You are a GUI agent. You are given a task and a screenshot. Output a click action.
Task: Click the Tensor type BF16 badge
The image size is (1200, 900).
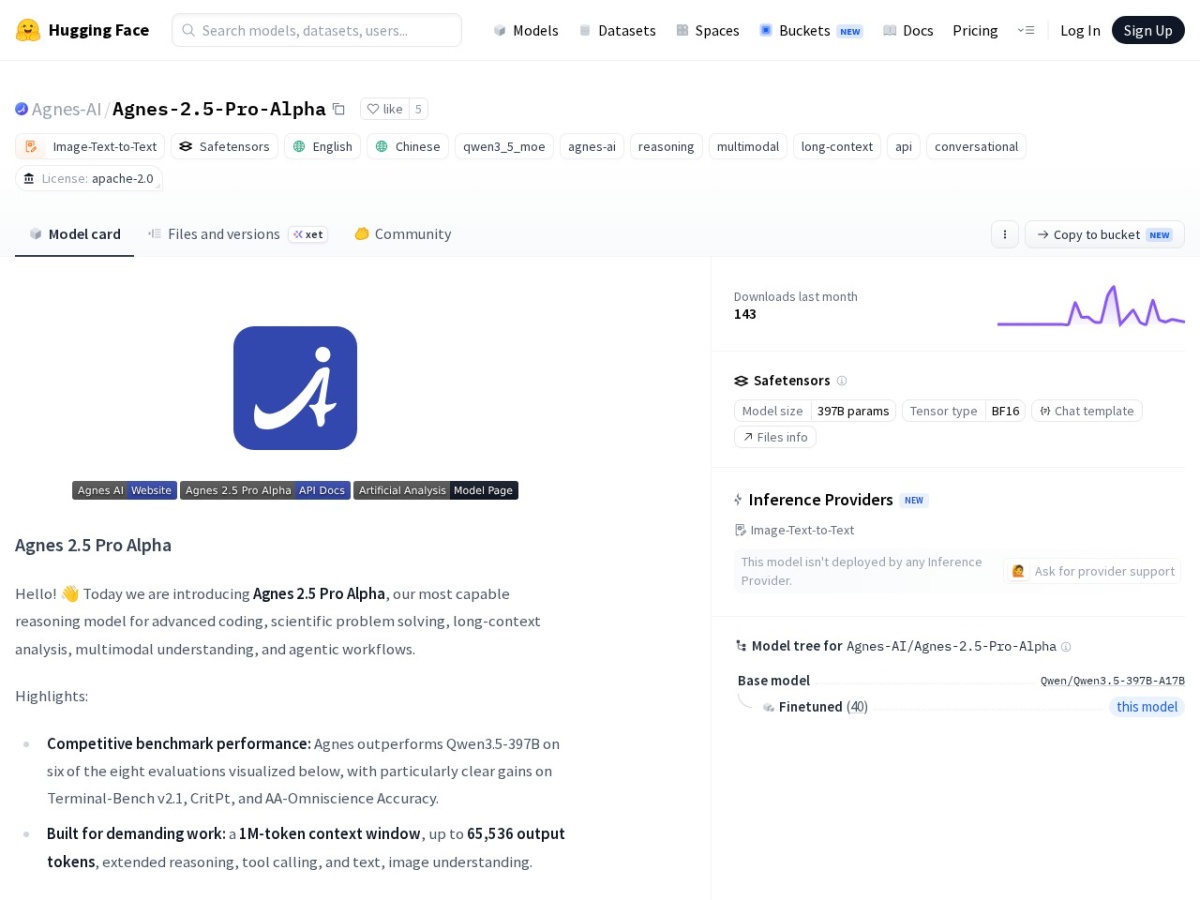click(x=963, y=411)
